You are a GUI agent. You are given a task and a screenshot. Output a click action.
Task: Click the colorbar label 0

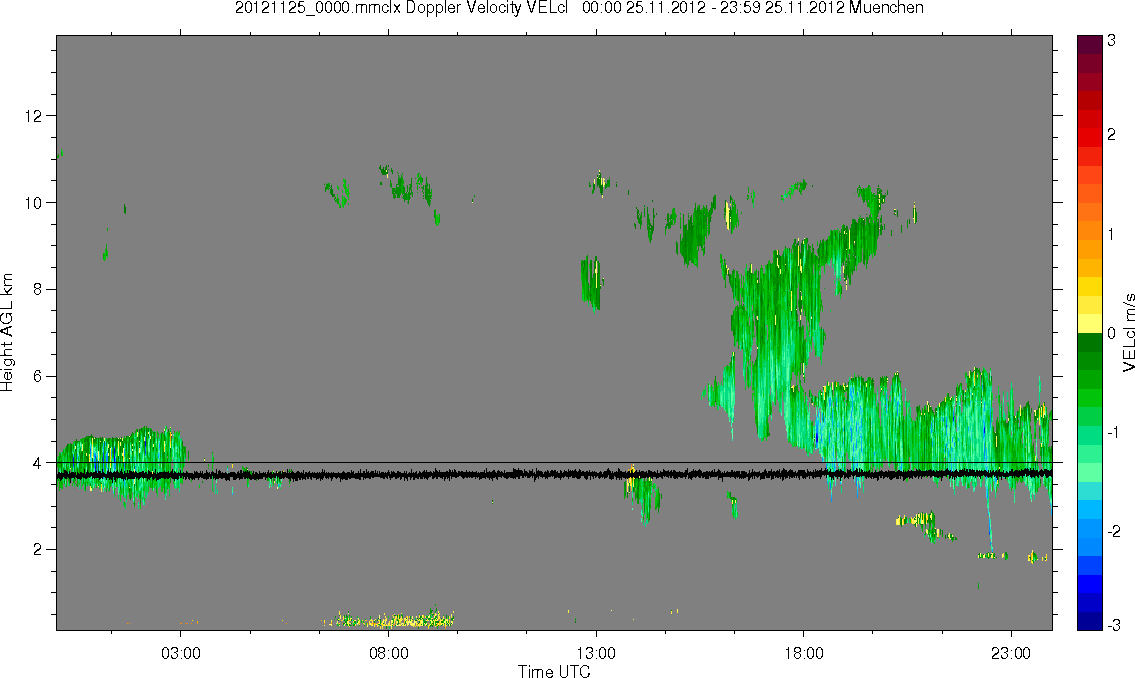1112,334
